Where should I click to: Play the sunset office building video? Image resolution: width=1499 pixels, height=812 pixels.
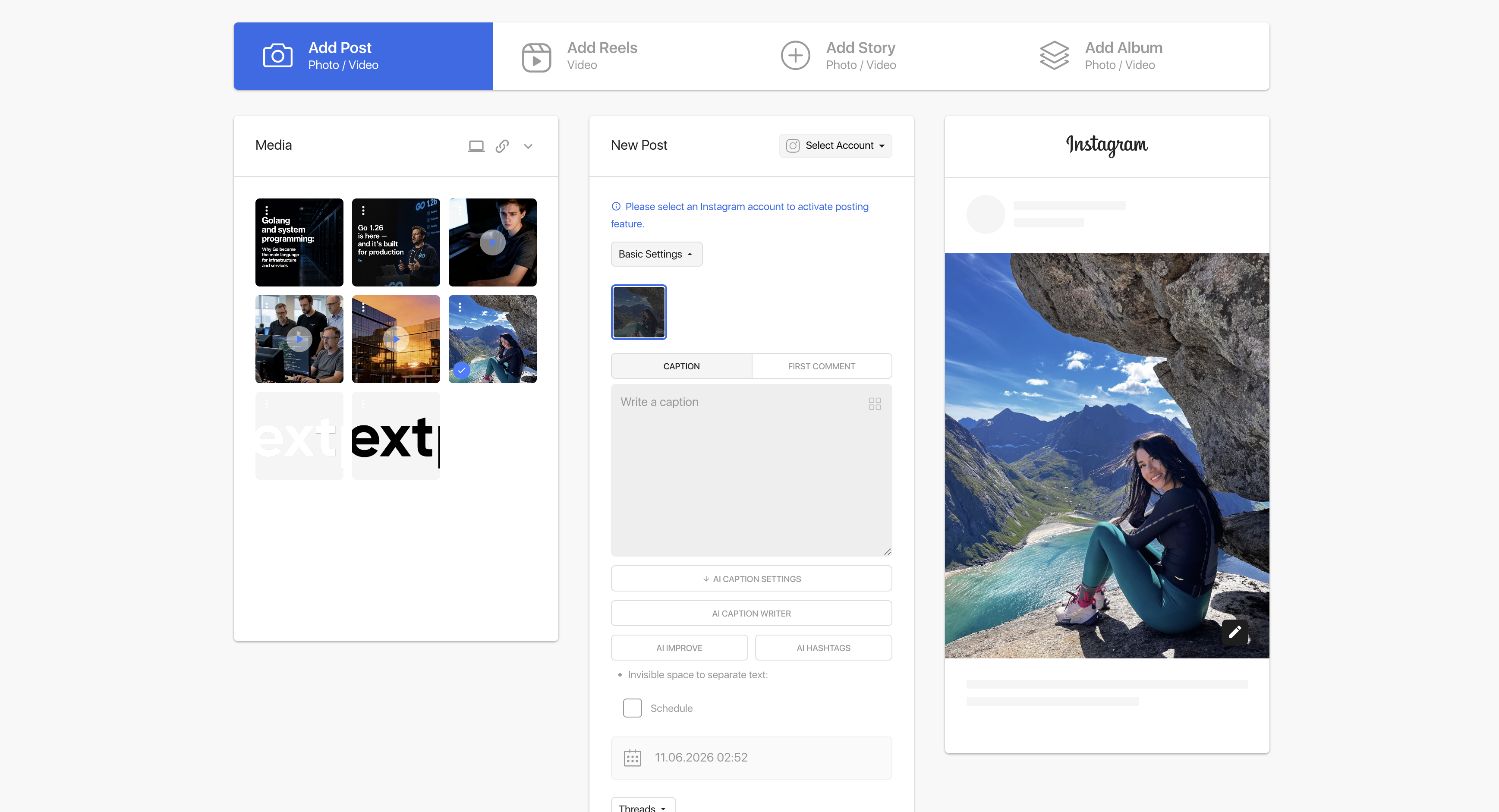point(396,339)
